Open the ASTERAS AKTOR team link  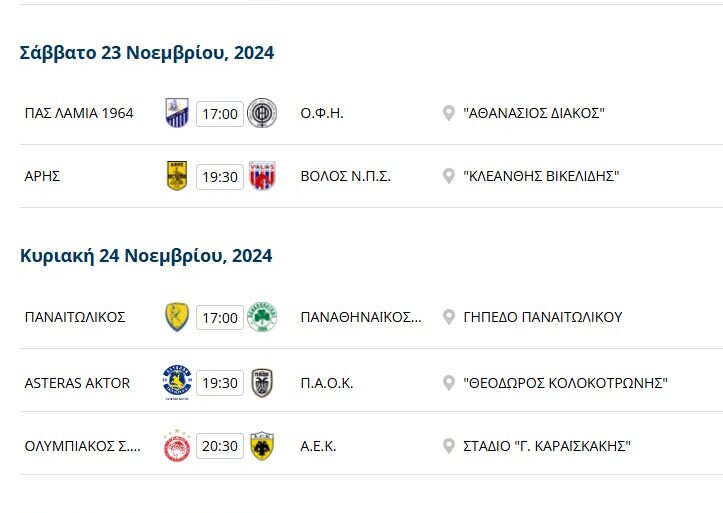[x=77, y=383]
